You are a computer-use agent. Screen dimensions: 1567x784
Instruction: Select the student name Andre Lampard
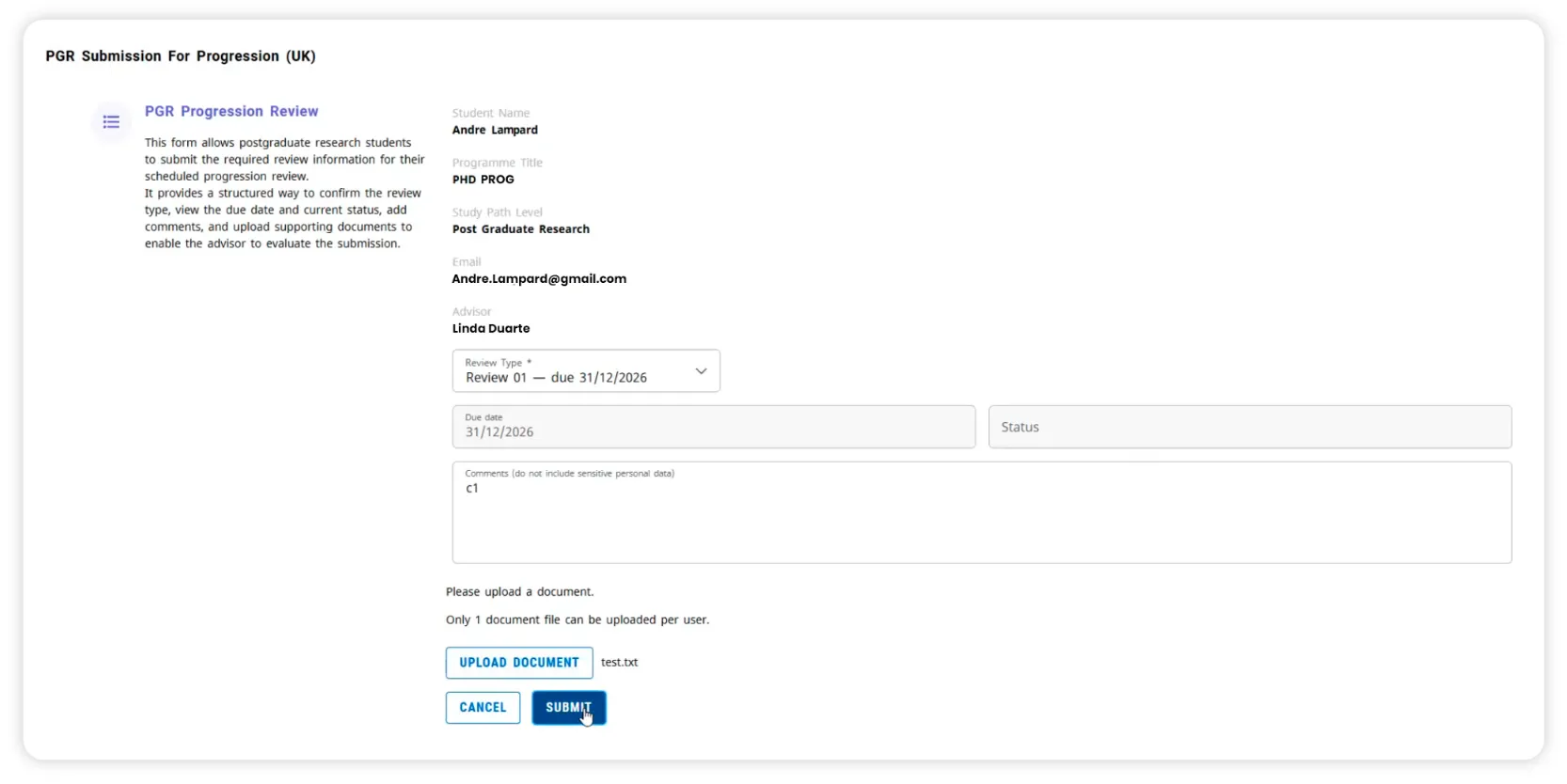click(x=495, y=131)
